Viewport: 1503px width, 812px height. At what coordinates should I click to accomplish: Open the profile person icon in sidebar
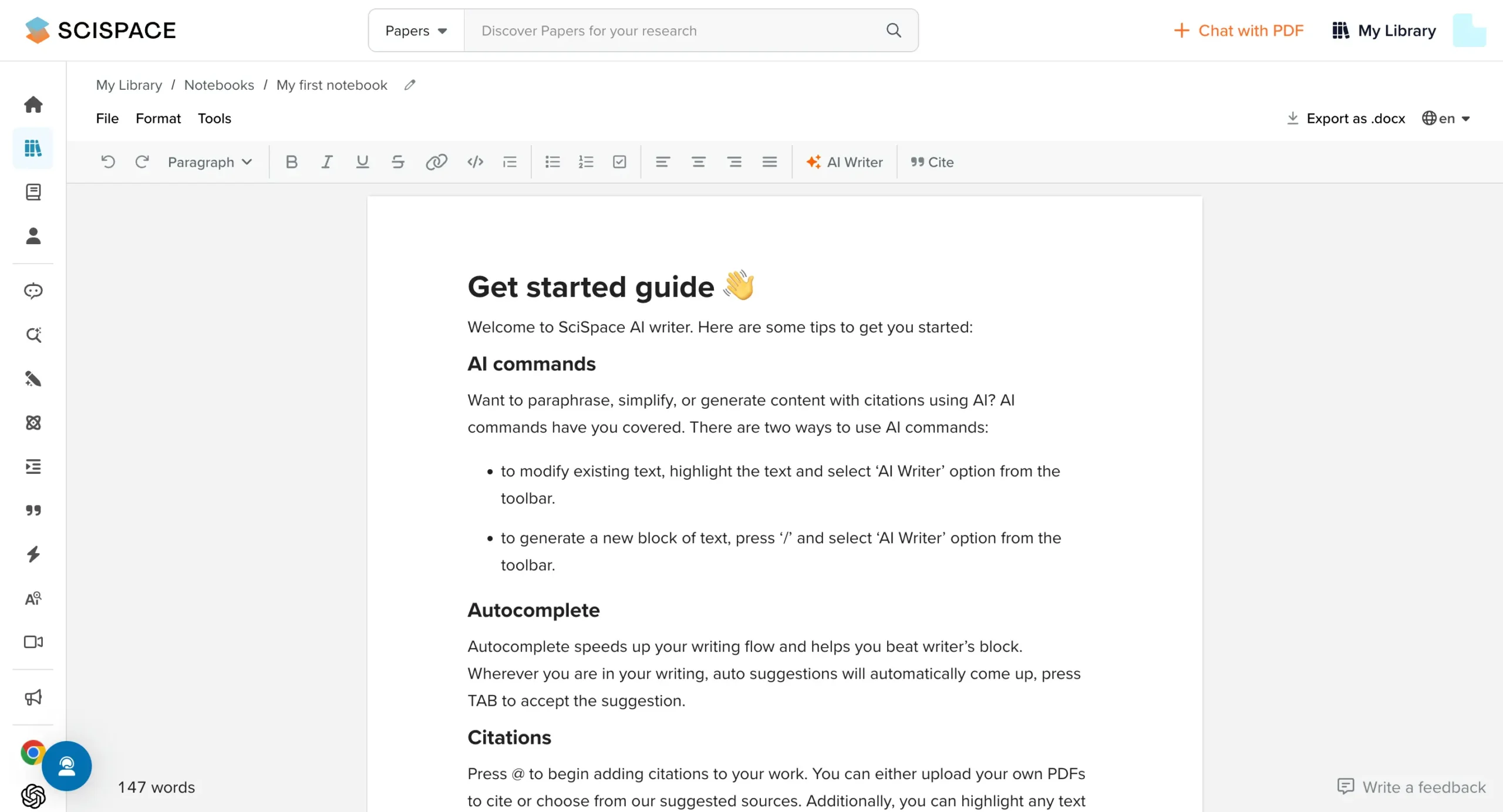coord(33,236)
